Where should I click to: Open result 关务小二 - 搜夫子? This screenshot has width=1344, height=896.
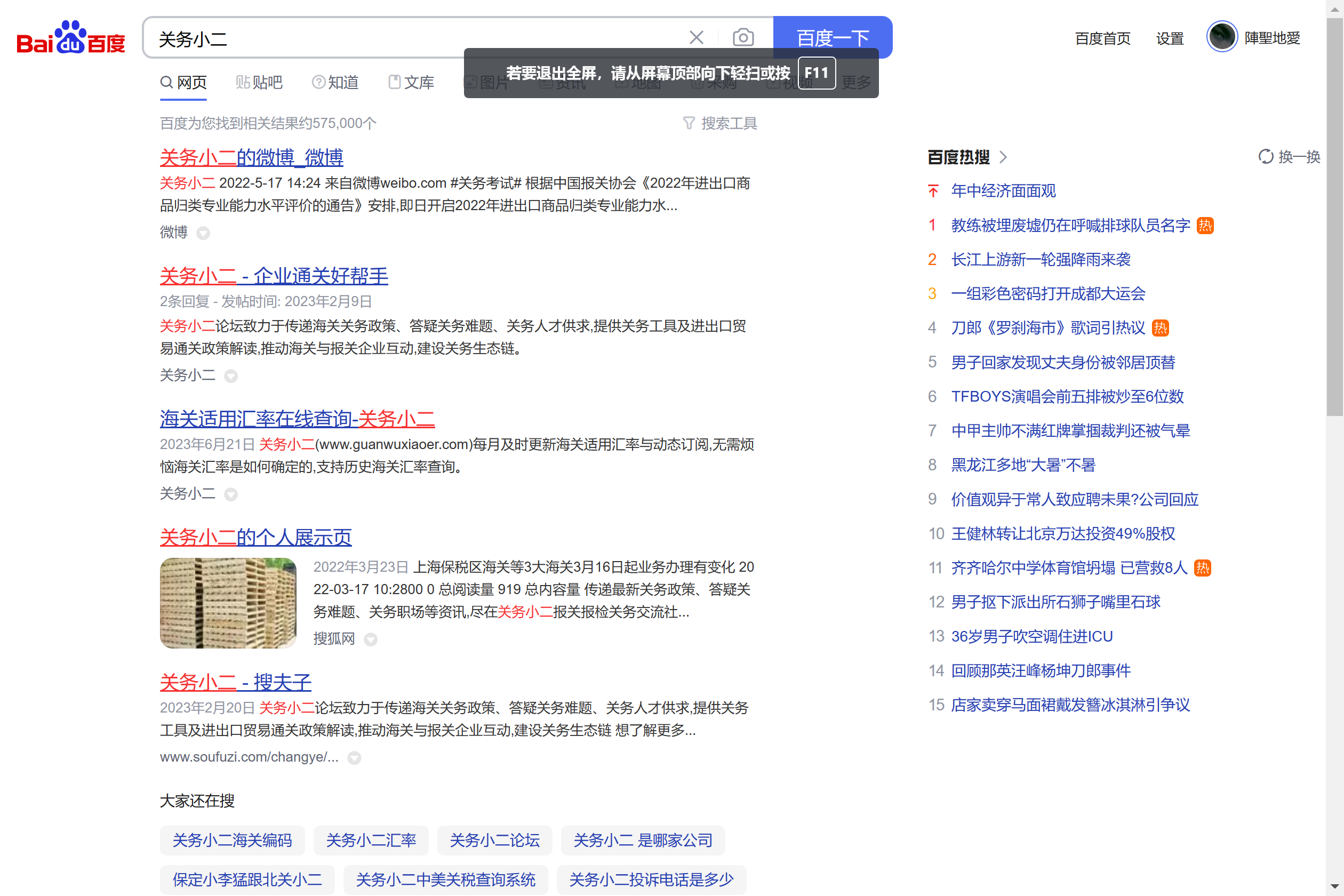click(235, 682)
